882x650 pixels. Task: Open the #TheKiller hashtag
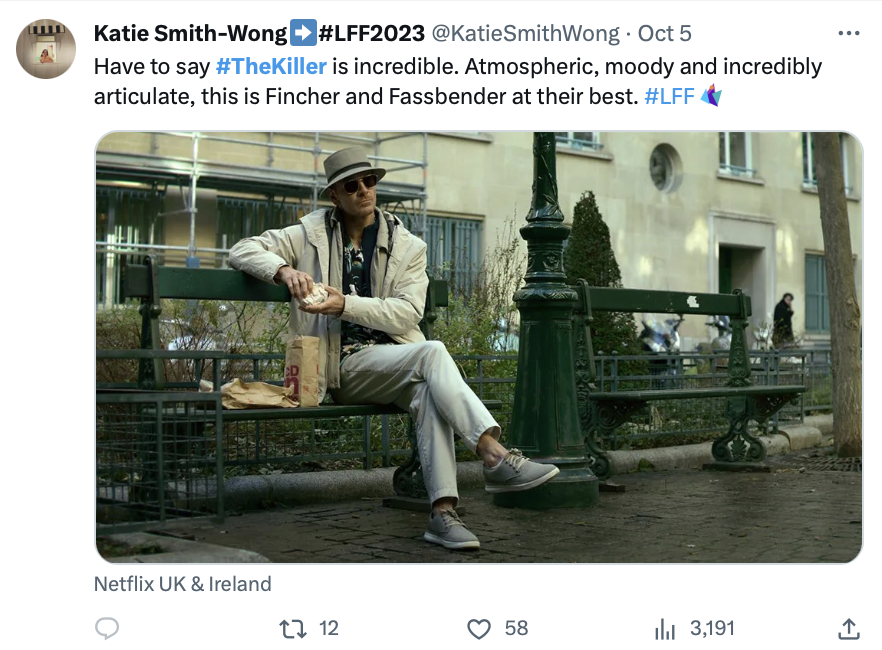271,67
